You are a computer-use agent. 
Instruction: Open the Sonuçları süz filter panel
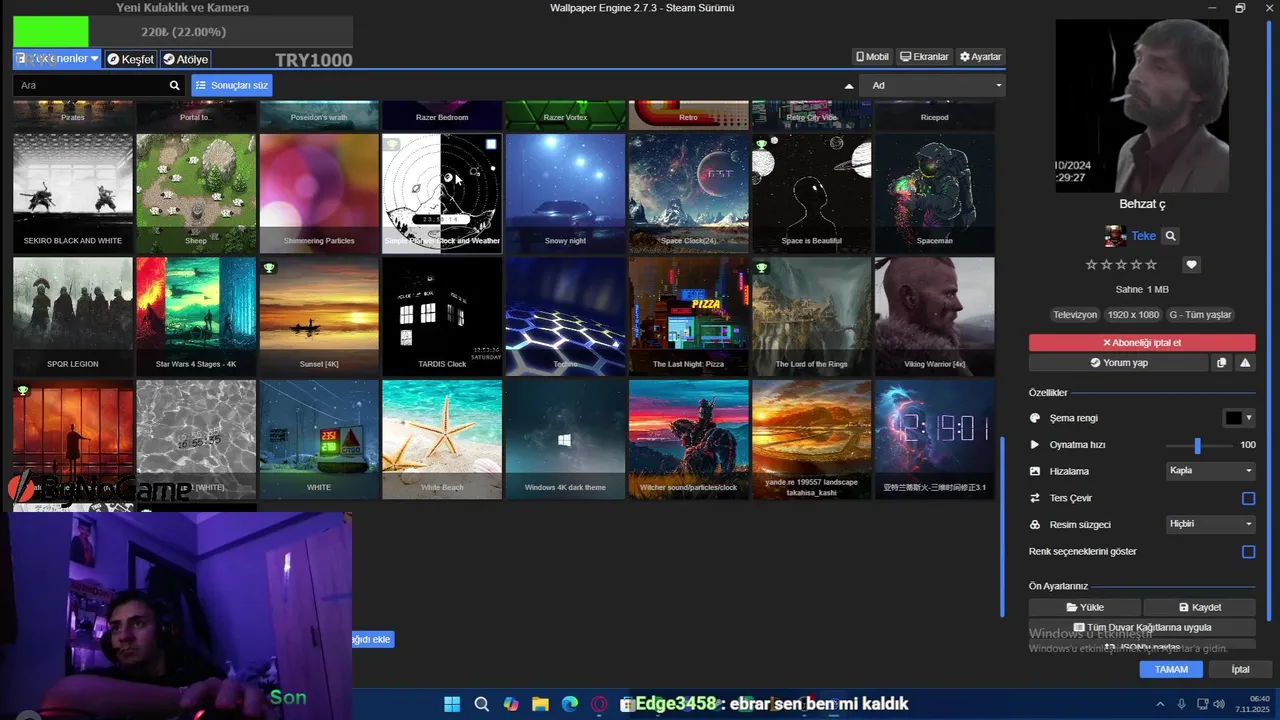[x=231, y=86]
